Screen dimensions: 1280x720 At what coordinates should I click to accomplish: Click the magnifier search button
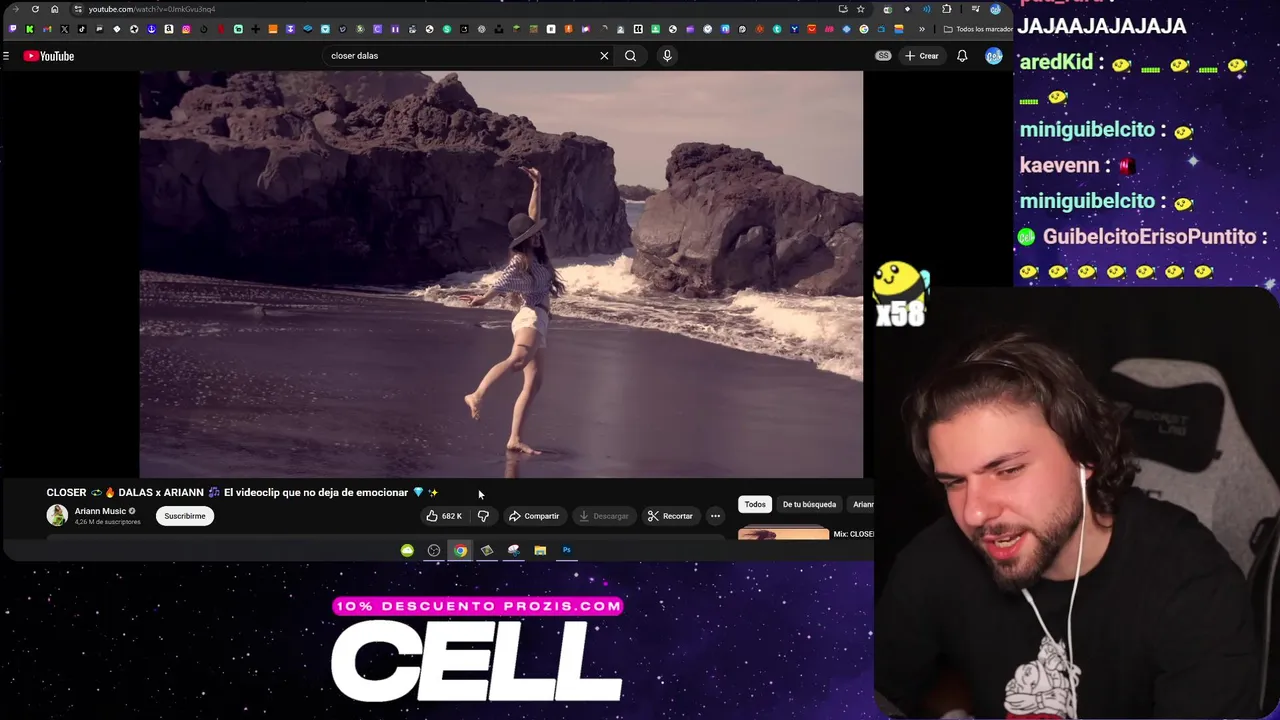tap(630, 56)
